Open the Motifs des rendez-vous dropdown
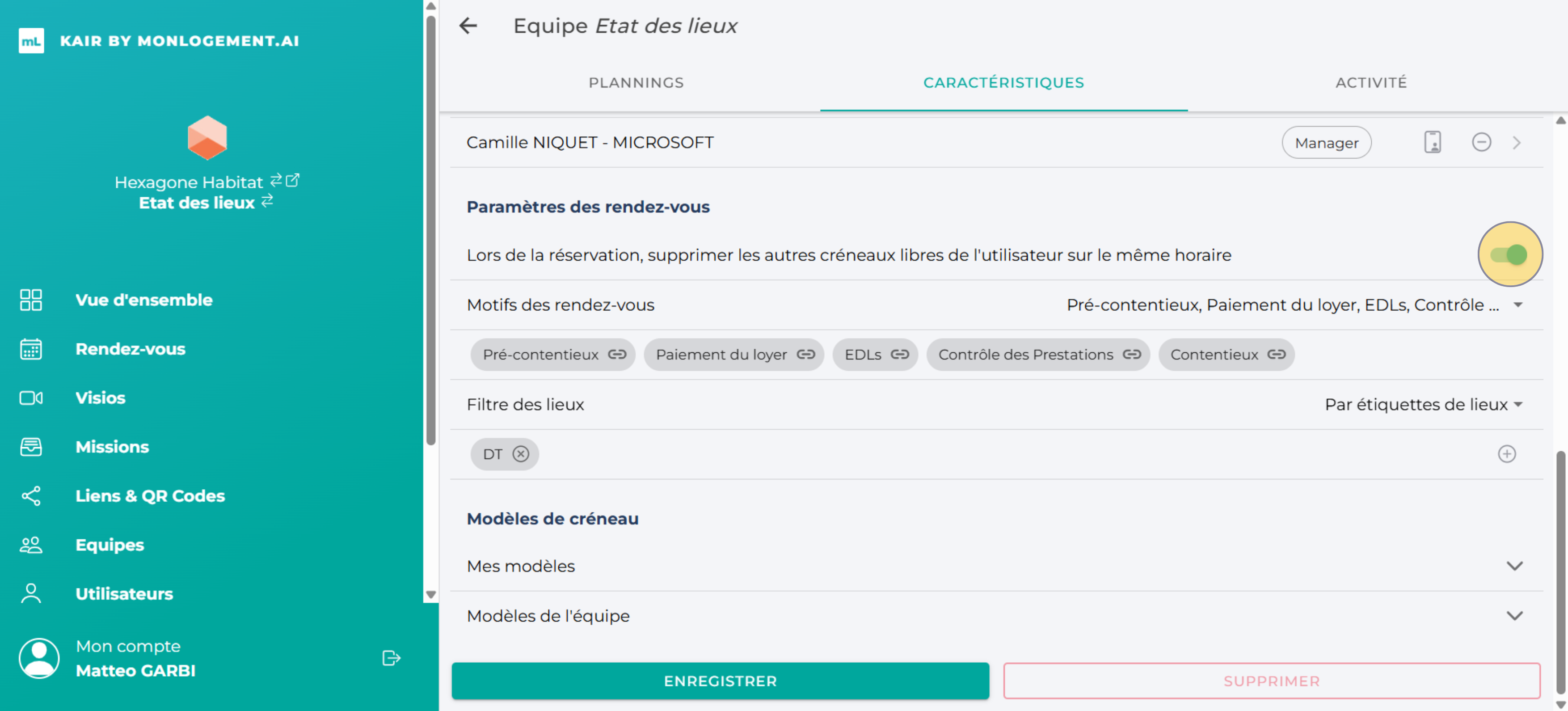The width and height of the screenshot is (1568, 711). point(1519,305)
